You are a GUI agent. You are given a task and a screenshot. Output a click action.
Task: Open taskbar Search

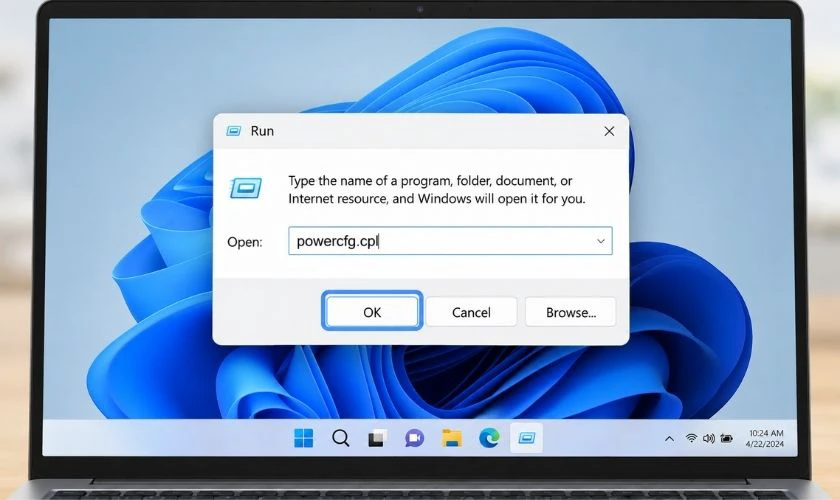click(340, 438)
